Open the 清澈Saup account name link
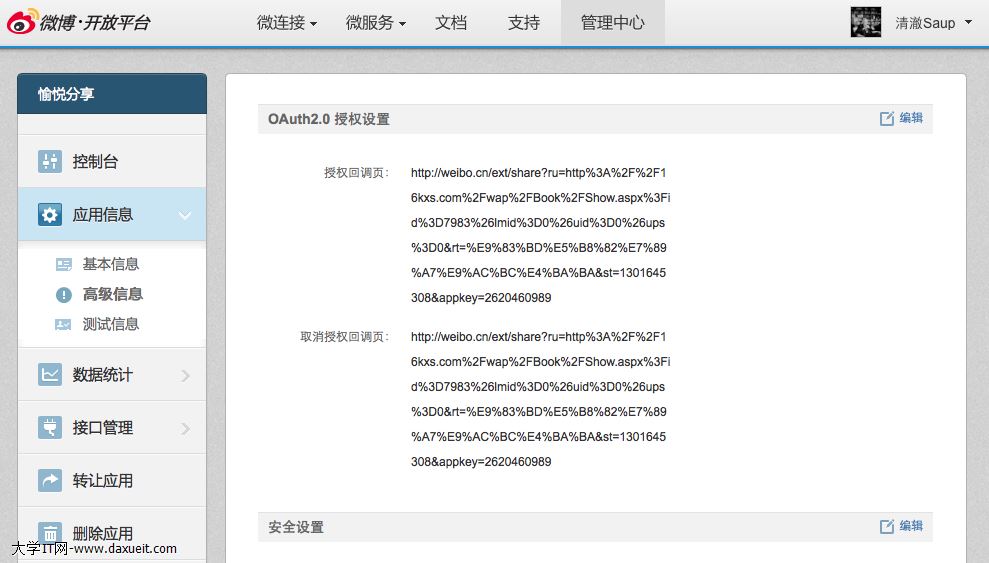 point(925,23)
